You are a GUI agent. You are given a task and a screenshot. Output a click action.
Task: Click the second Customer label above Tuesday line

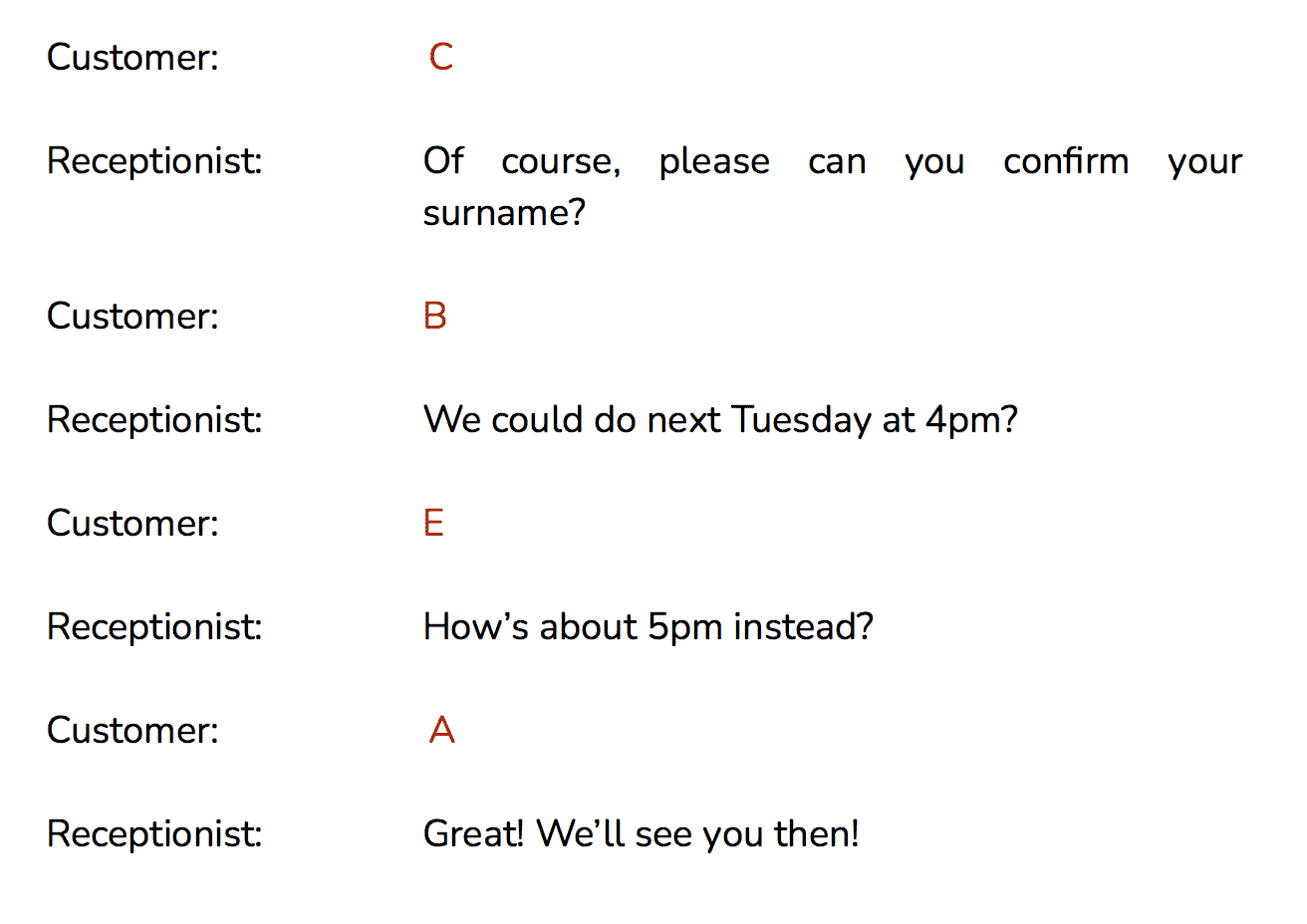tap(132, 316)
